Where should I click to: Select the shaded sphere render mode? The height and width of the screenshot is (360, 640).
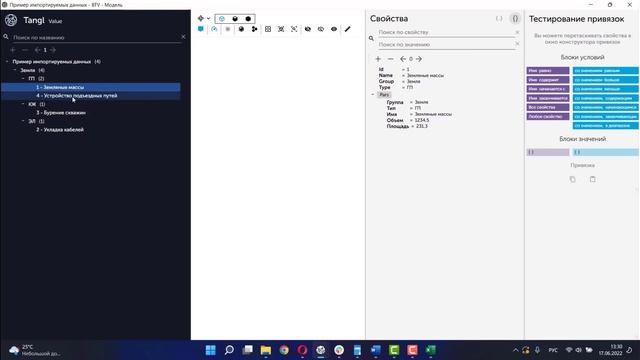pos(235,19)
